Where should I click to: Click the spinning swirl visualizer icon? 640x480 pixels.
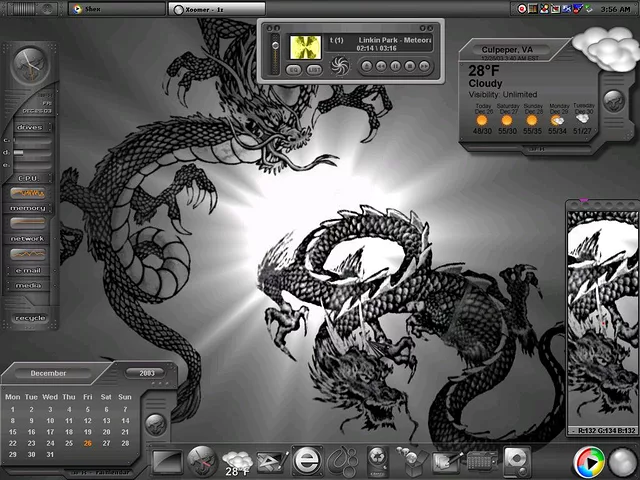(x=340, y=66)
